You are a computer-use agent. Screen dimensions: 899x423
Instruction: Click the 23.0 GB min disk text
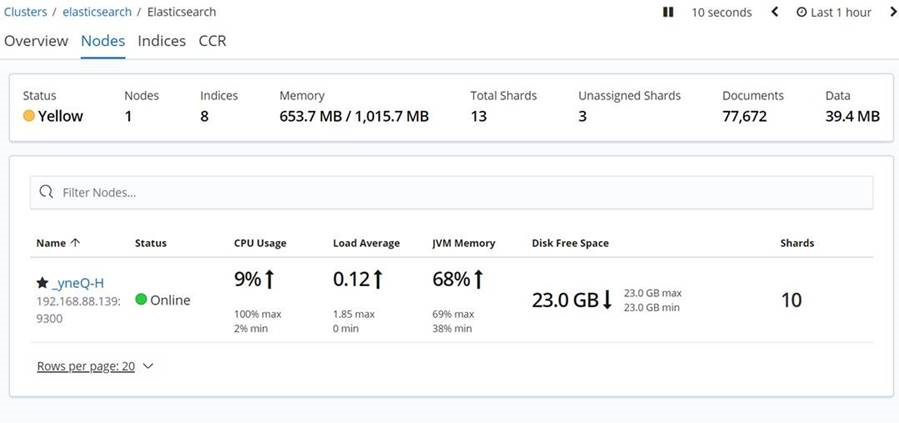click(x=652, y=308)
